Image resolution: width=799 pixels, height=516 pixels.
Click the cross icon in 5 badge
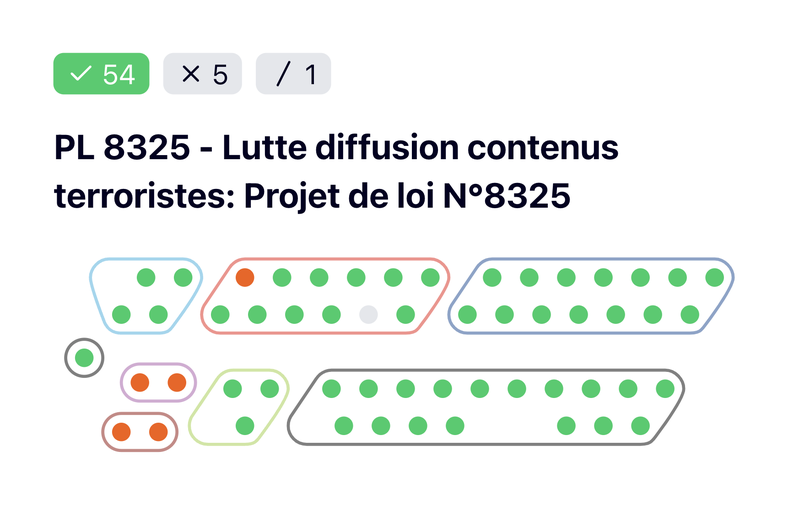click(x=191, y=74)
